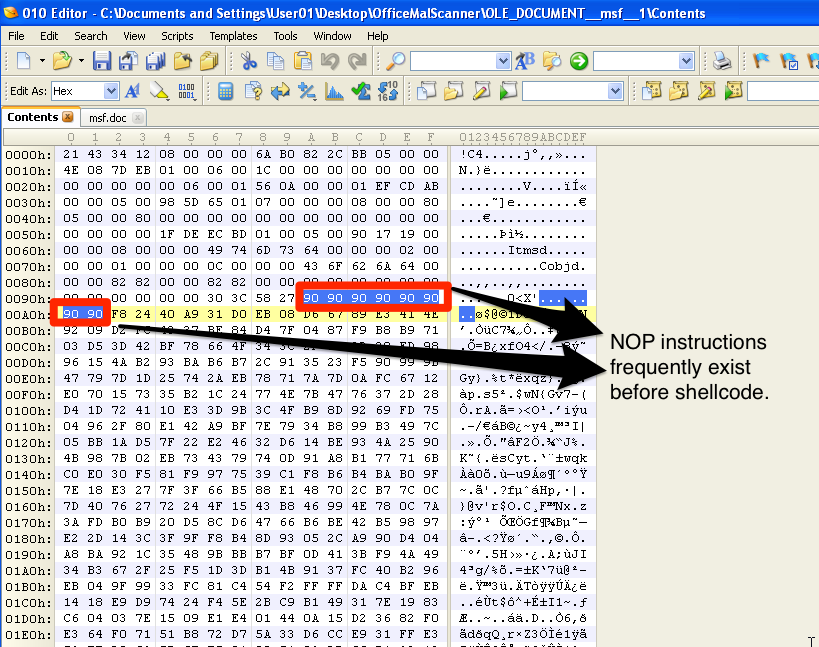The width and height of the screenshot is (819, 647).
Task: Toggle the blue bookmark flag
Action: pos(761,62)
